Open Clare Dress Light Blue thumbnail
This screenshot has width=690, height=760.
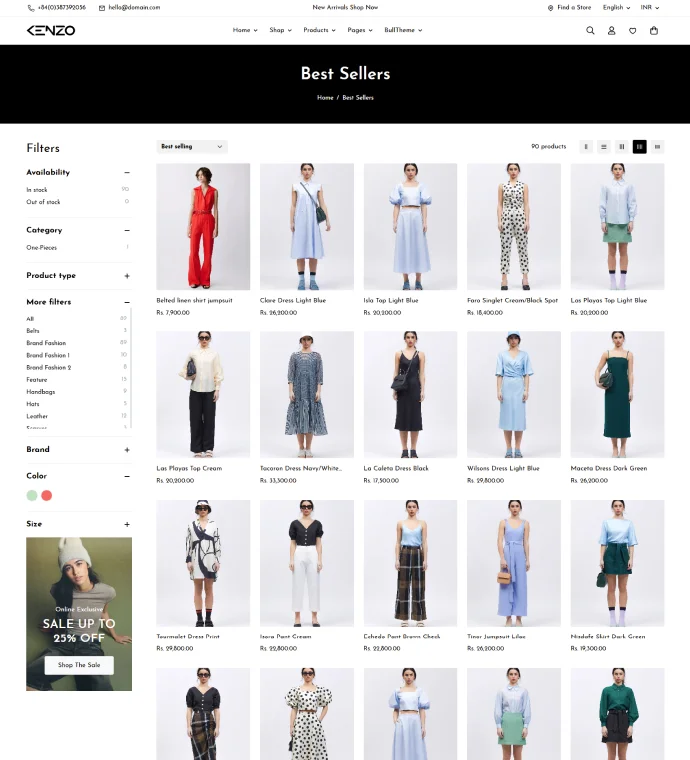click(307, 226)
